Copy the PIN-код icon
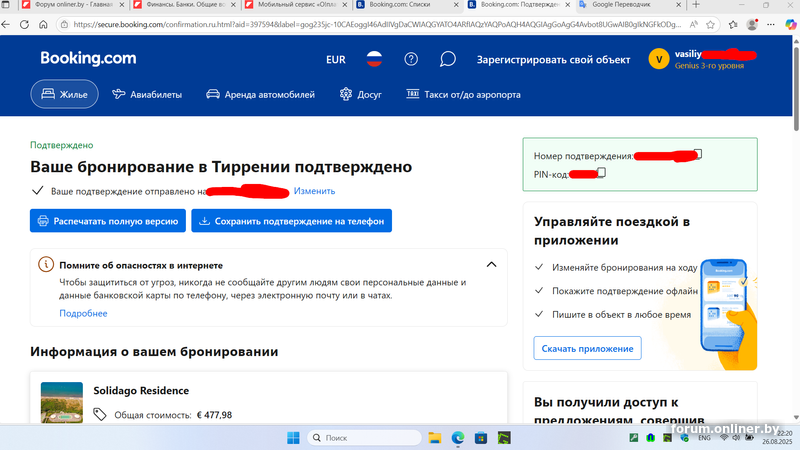The height and width of the screenshot is (450, 800). pyautogui.click(x=602, y=172)
